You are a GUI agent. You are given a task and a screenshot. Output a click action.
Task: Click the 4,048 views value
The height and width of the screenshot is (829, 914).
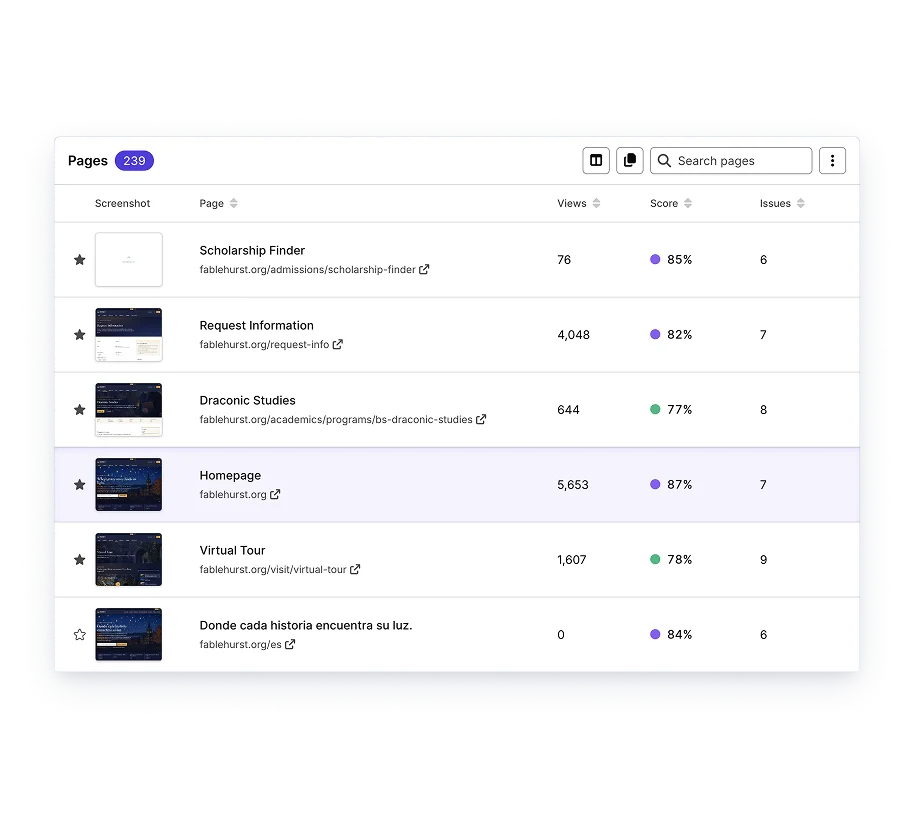(574, 335)
